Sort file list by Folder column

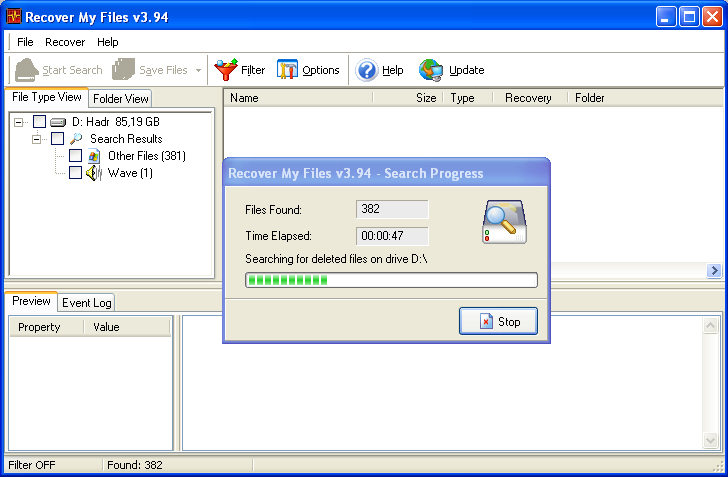646,98
